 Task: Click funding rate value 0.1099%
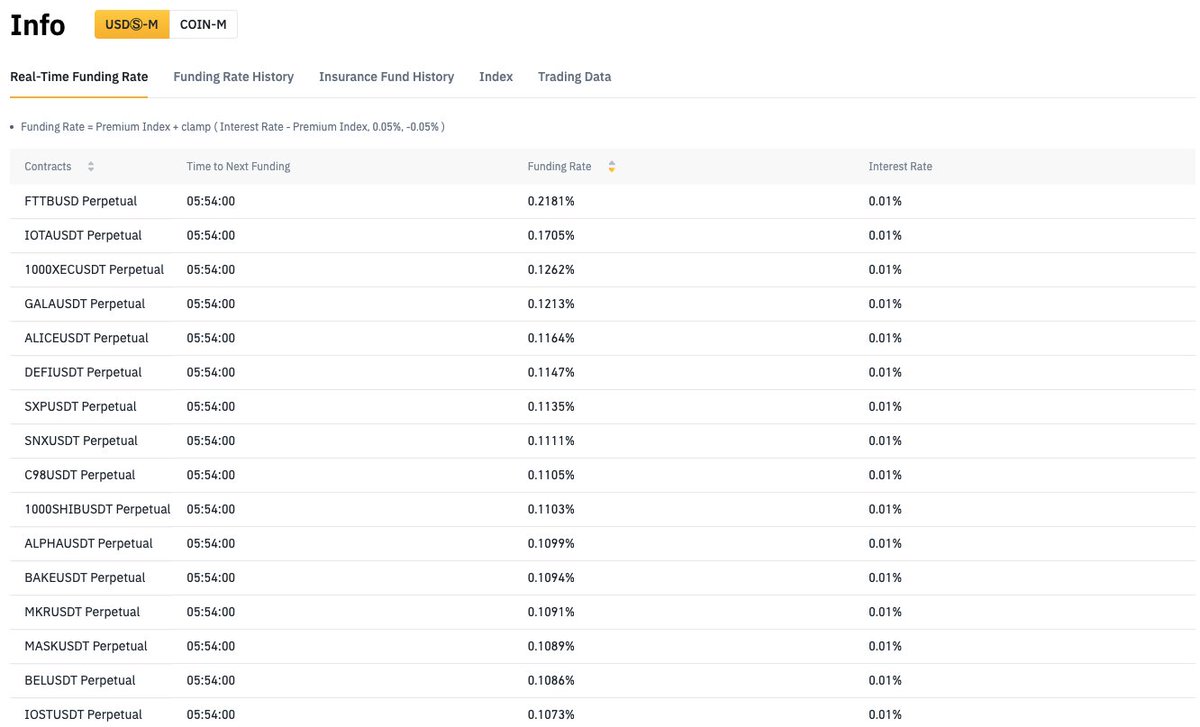tap(551, 543)
